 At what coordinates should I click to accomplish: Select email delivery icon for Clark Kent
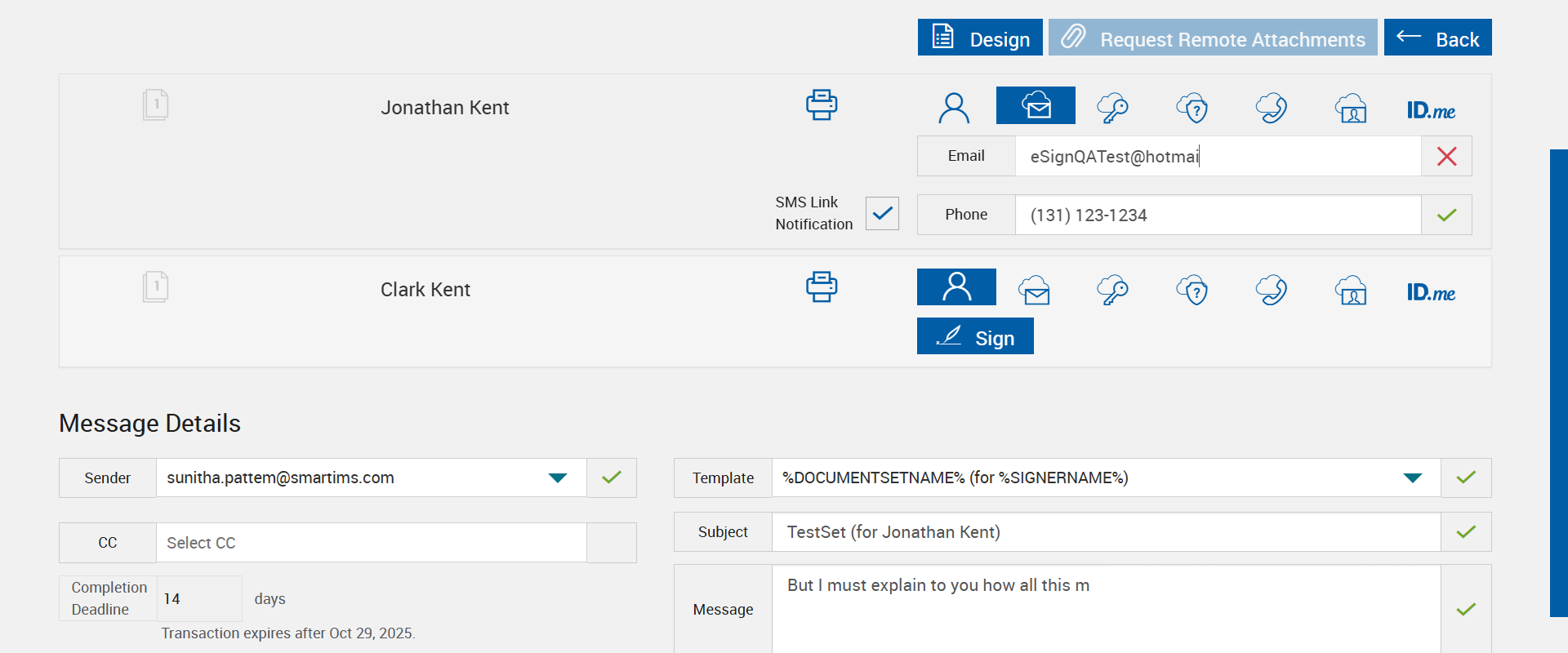pyautogui.click(x=1034, y=290)
